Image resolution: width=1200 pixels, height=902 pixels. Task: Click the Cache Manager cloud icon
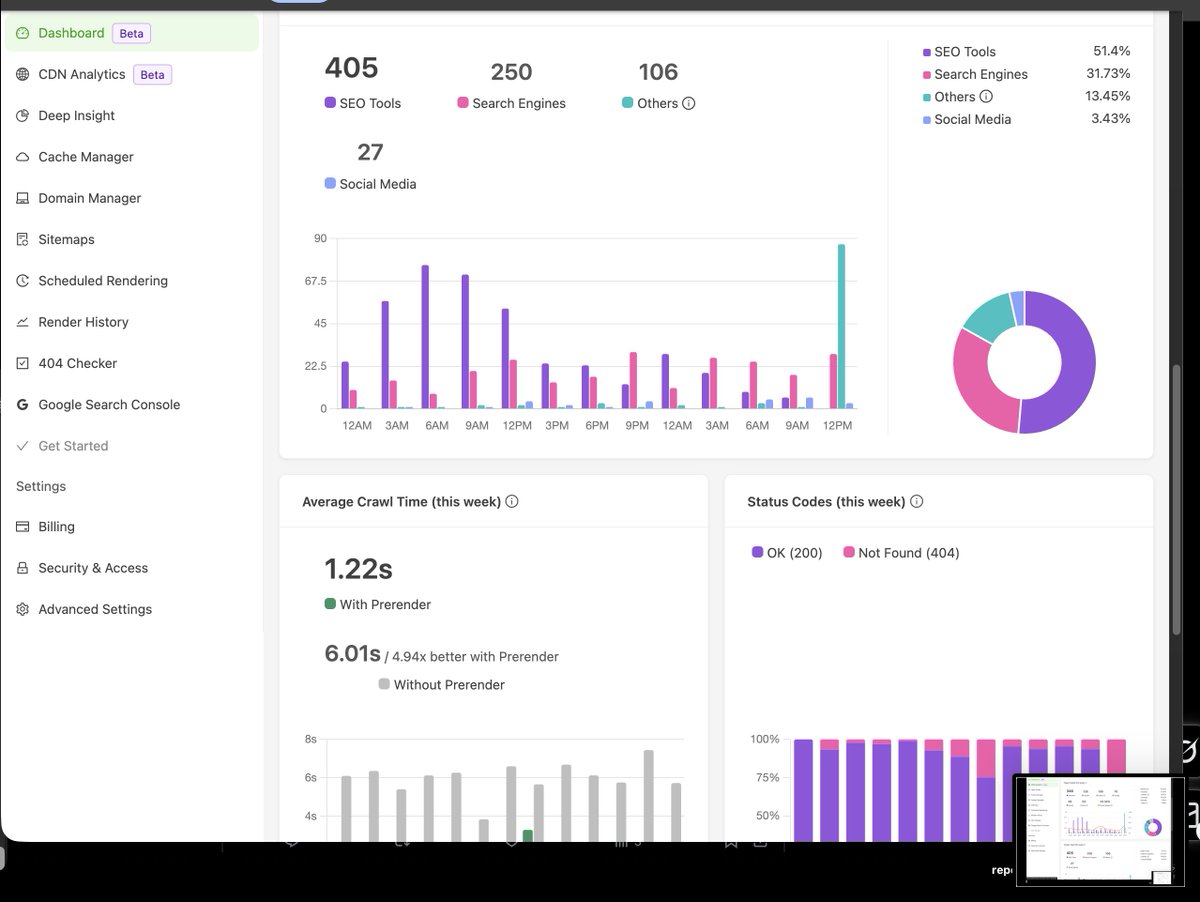(x=23, y=157)
